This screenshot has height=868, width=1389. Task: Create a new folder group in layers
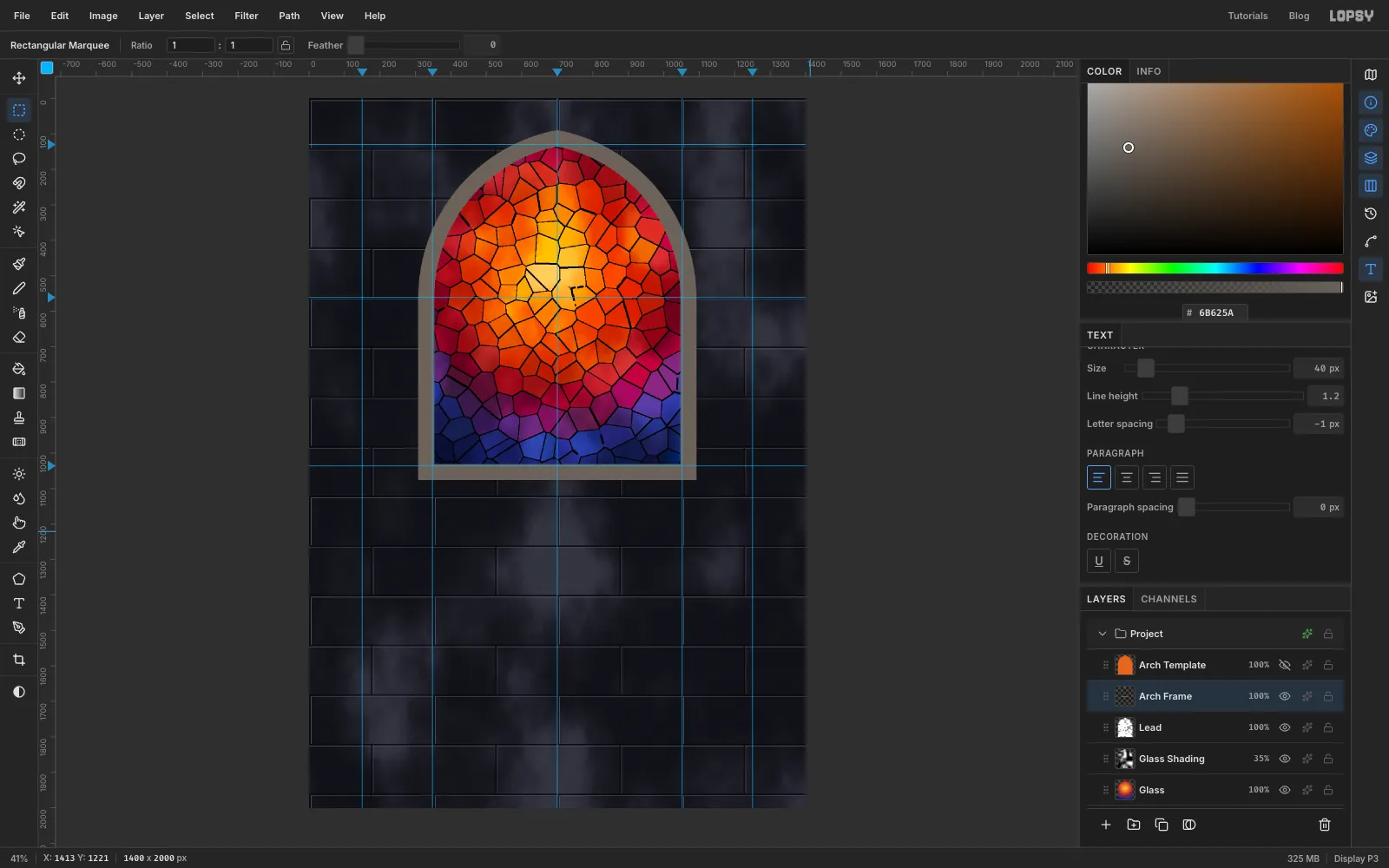pos(1134,825)
